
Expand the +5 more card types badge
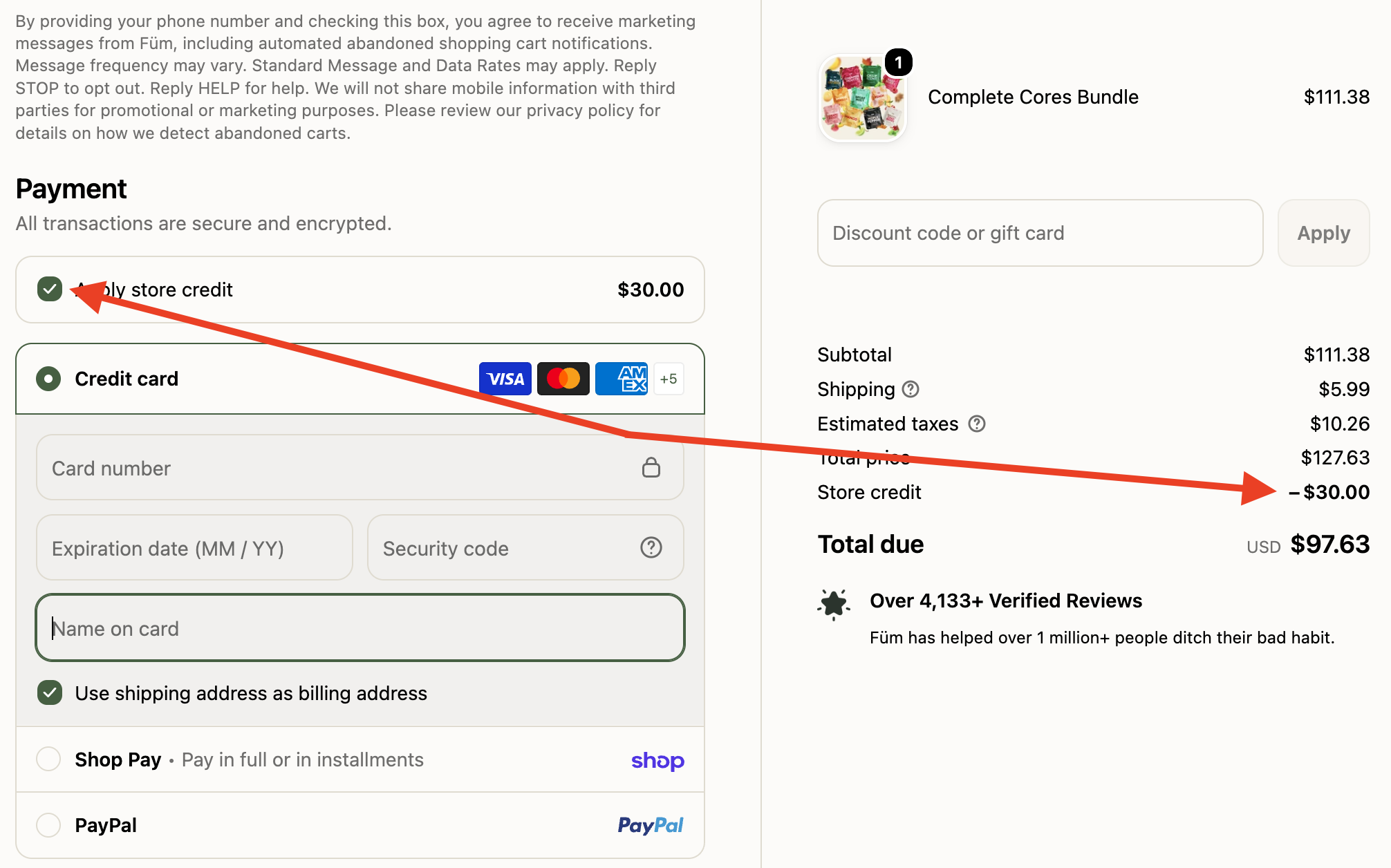pos(669,379)
